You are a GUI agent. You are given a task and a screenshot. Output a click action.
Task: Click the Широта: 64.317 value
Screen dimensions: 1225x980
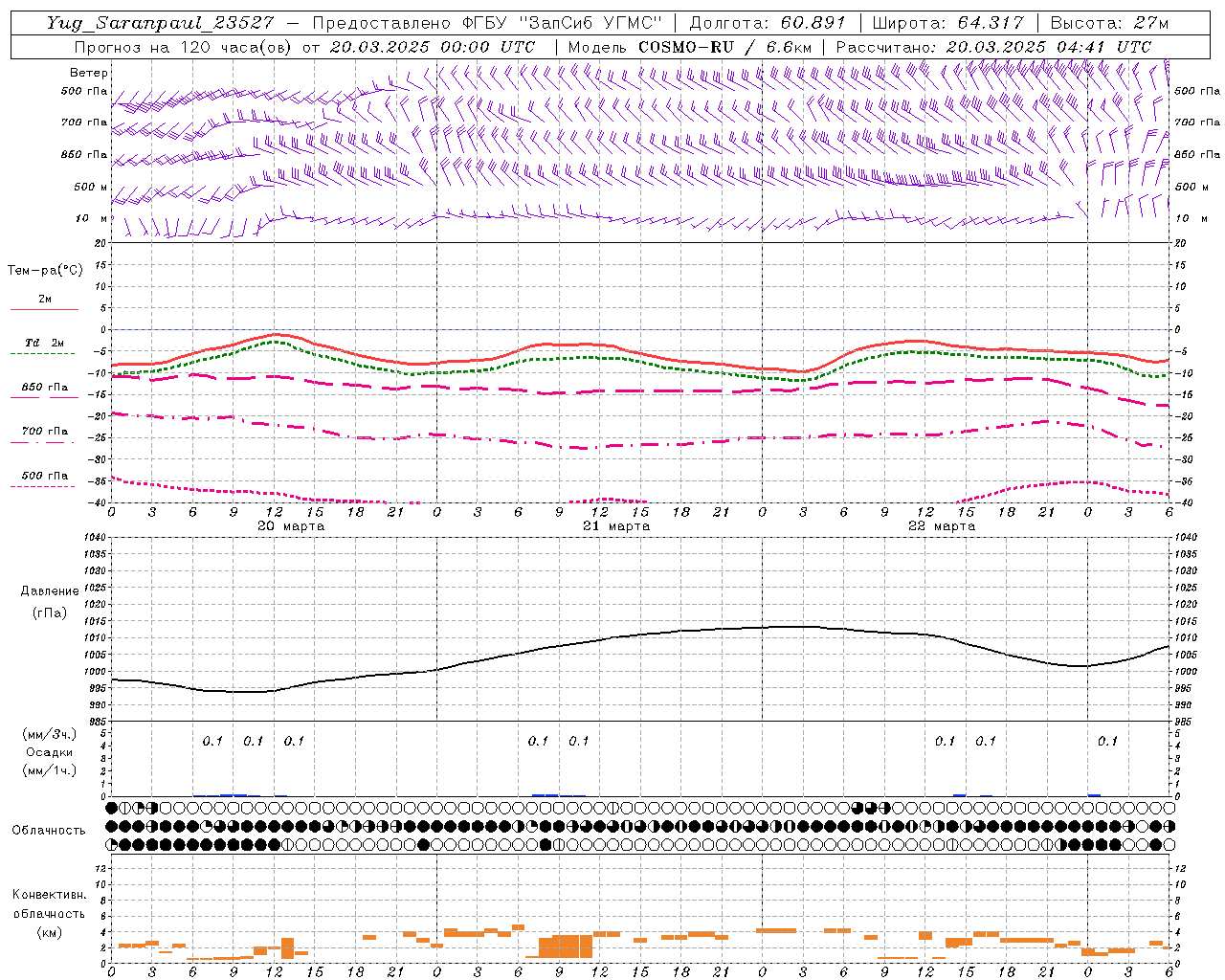coord(947,22)
